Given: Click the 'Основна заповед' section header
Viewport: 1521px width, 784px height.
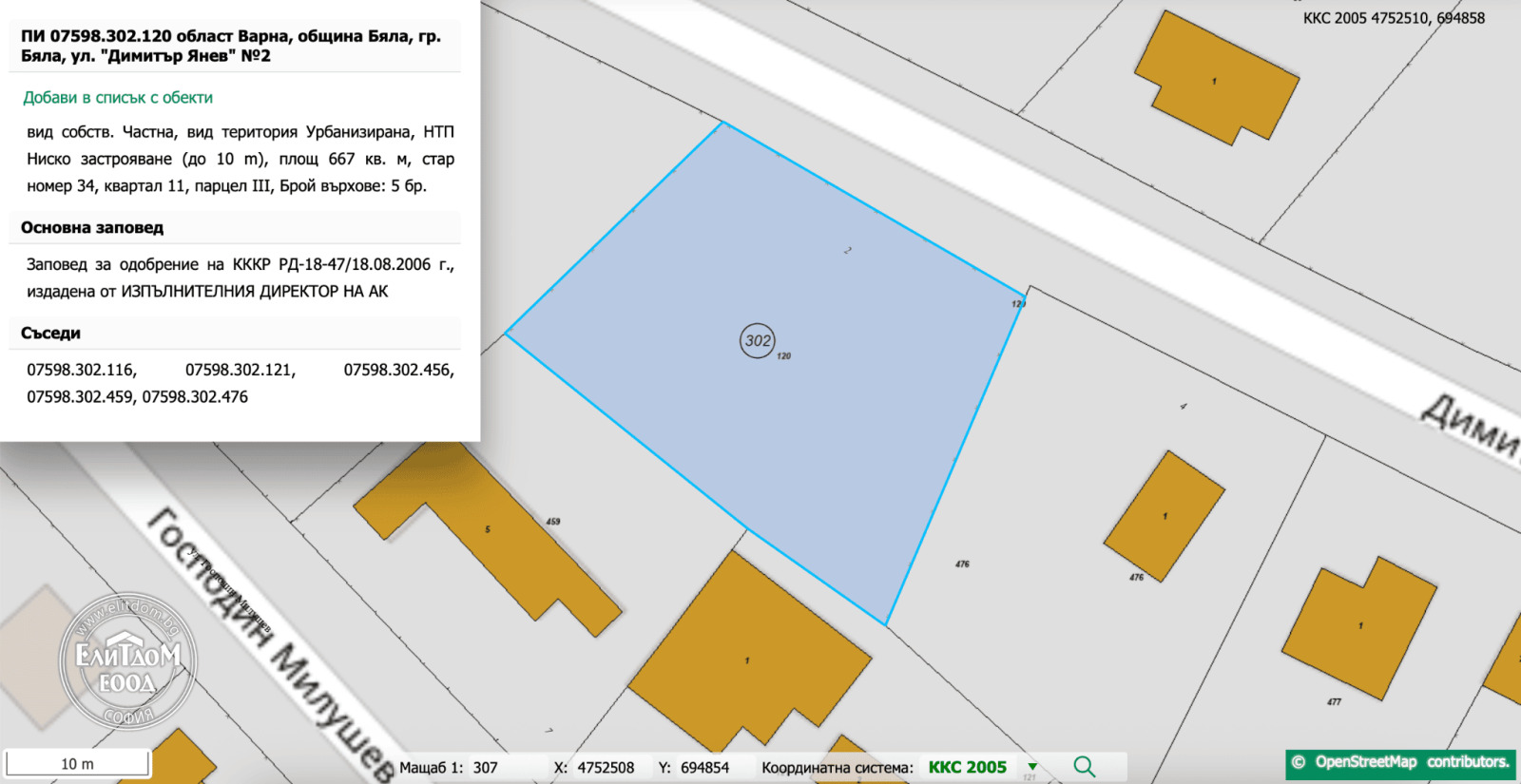Looking at the screenshot, I should (92, 228).
